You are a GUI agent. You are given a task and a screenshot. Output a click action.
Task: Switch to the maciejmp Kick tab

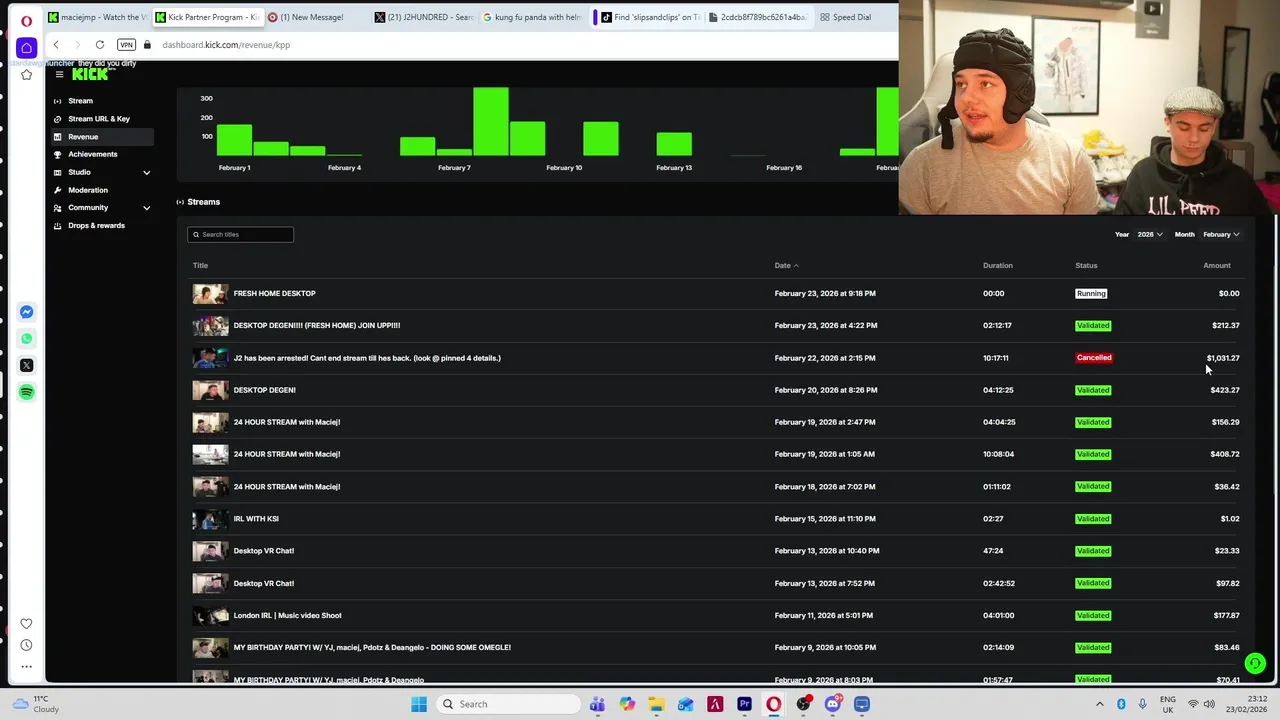point(97,17)
